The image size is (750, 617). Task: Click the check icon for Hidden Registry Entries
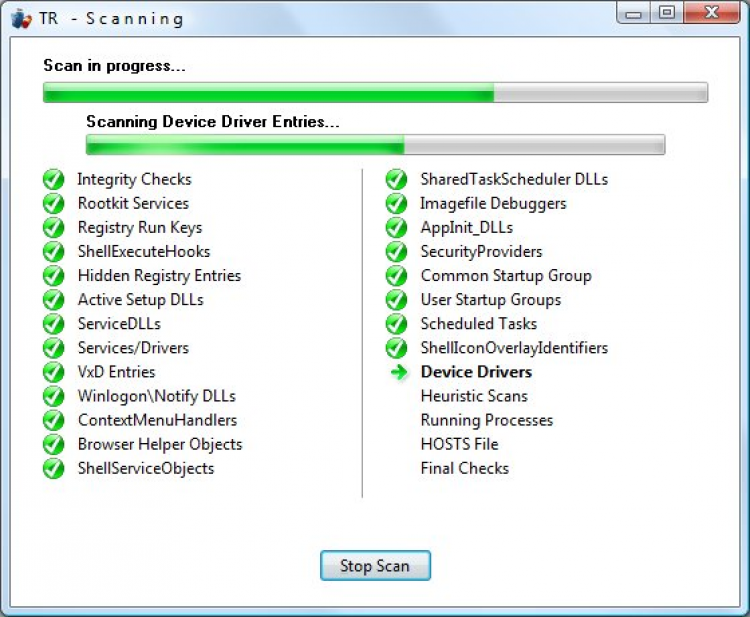coord(54,275)
